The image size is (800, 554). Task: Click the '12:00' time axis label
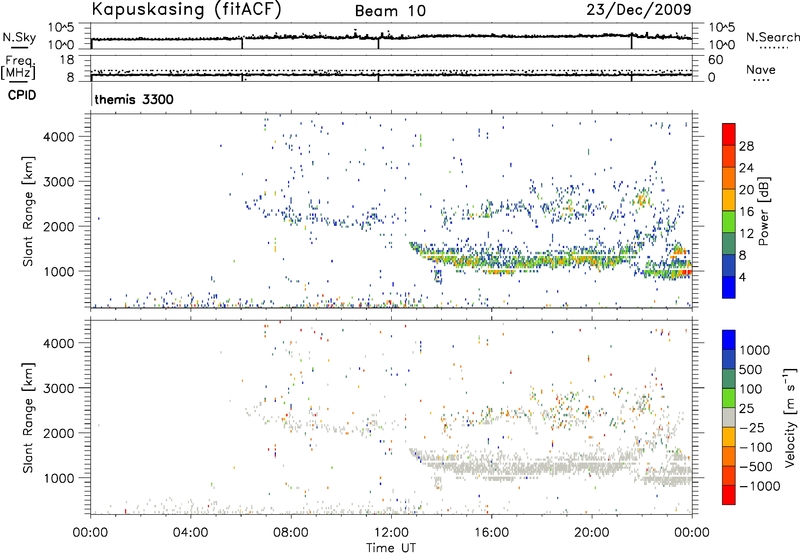pos(391,533)
